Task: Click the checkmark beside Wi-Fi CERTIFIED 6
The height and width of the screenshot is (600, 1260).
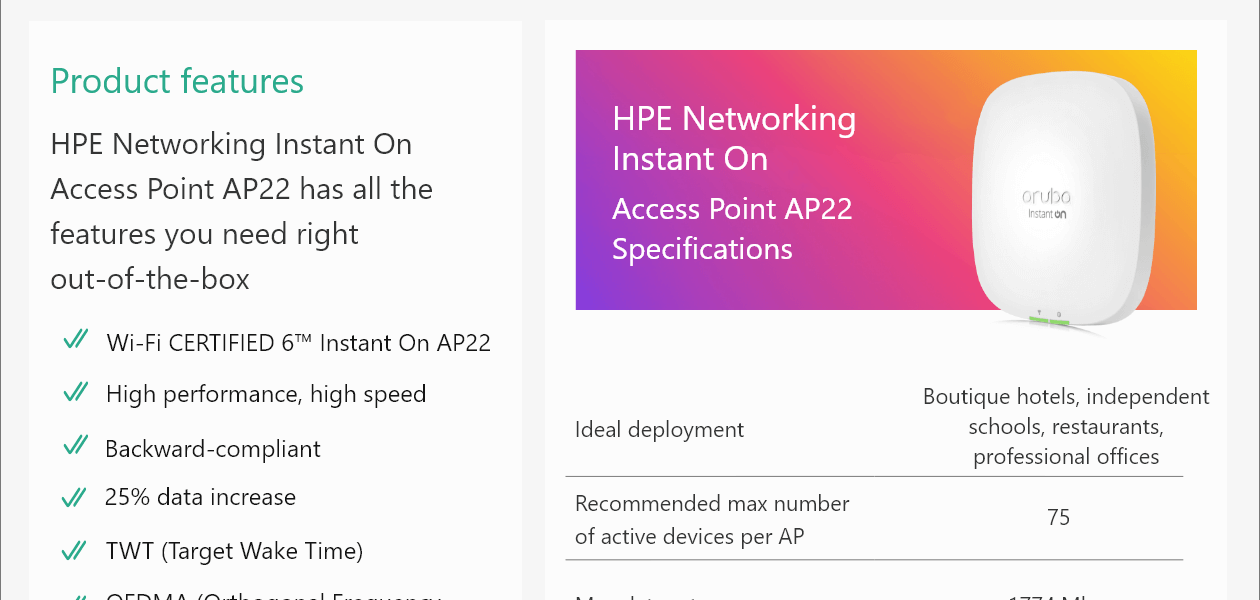Action: [76, 341]
